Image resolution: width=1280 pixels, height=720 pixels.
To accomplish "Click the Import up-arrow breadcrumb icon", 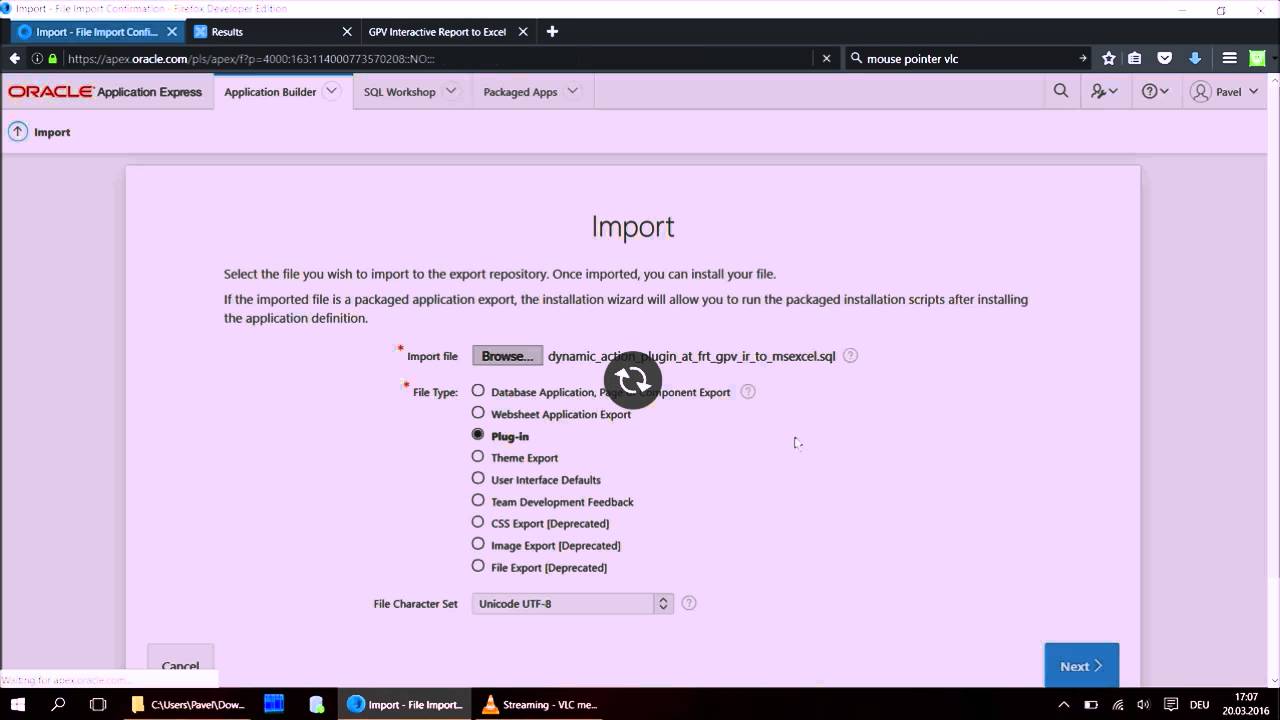I will click(x=18, y=131).
